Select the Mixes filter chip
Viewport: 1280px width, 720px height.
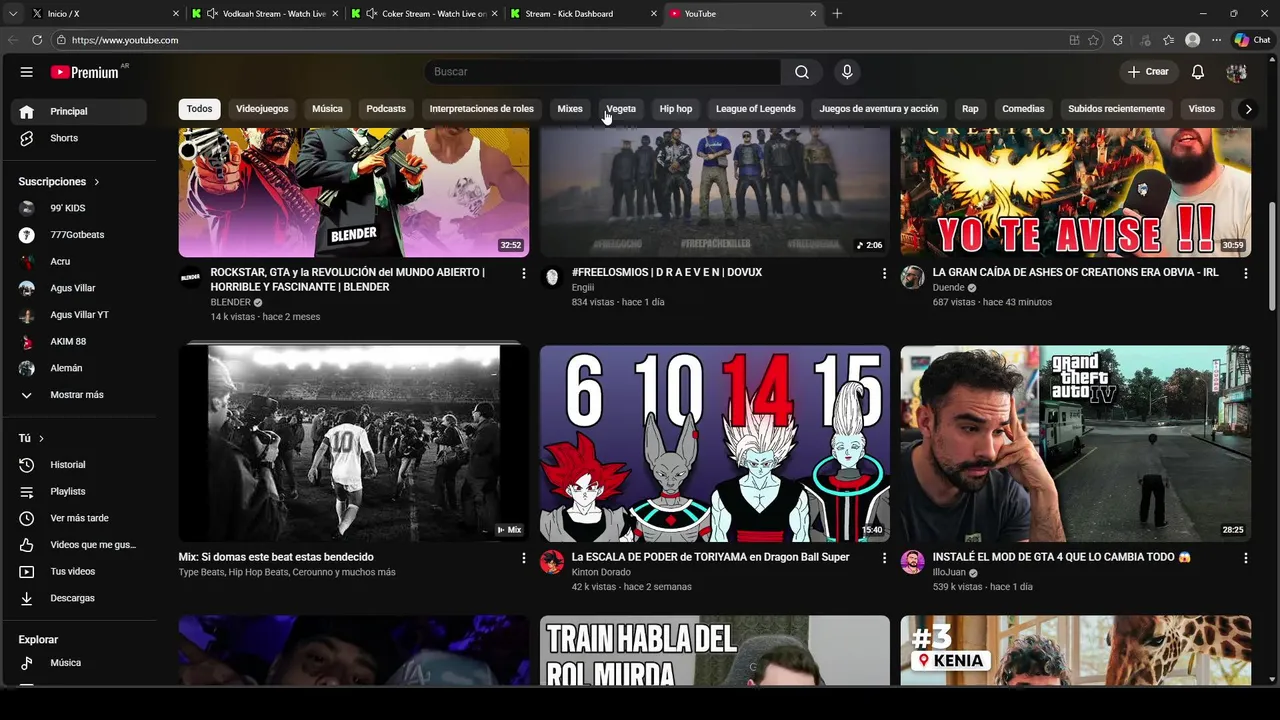[570, 109]
